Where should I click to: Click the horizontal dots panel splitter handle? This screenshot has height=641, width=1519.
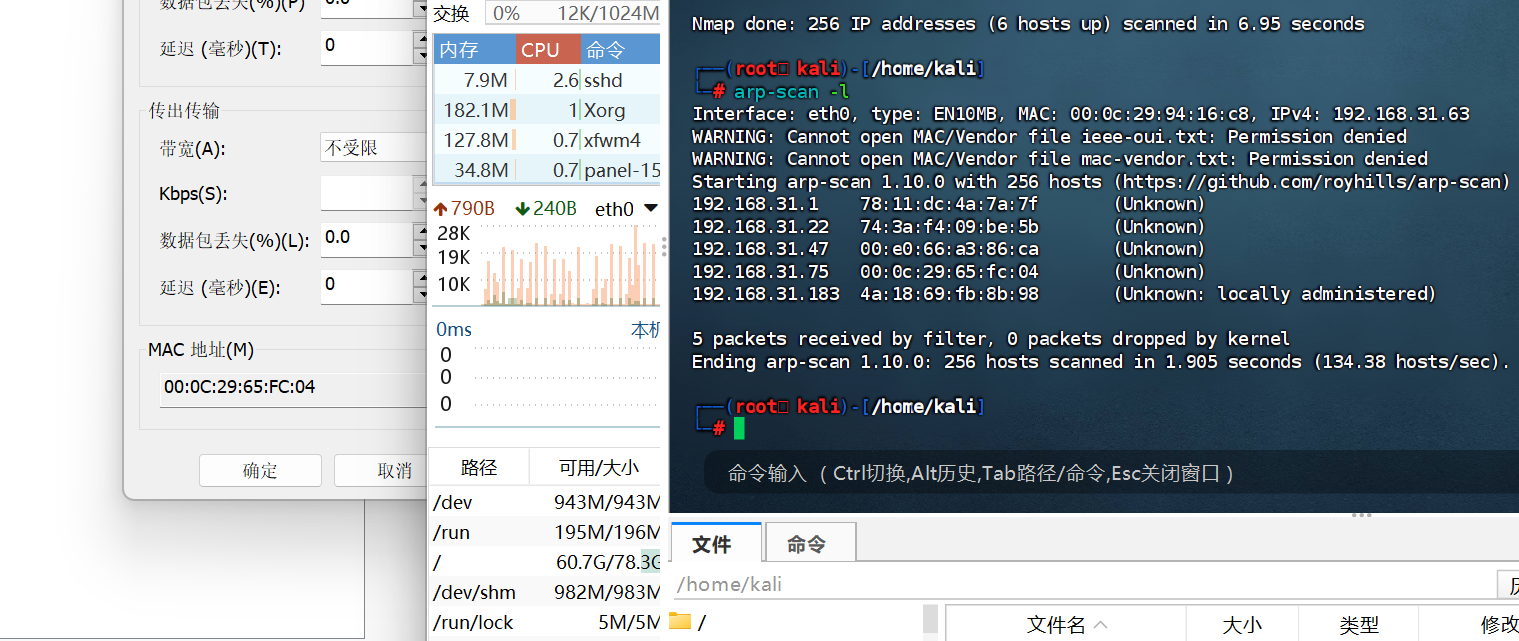(x=1361, y=516)
